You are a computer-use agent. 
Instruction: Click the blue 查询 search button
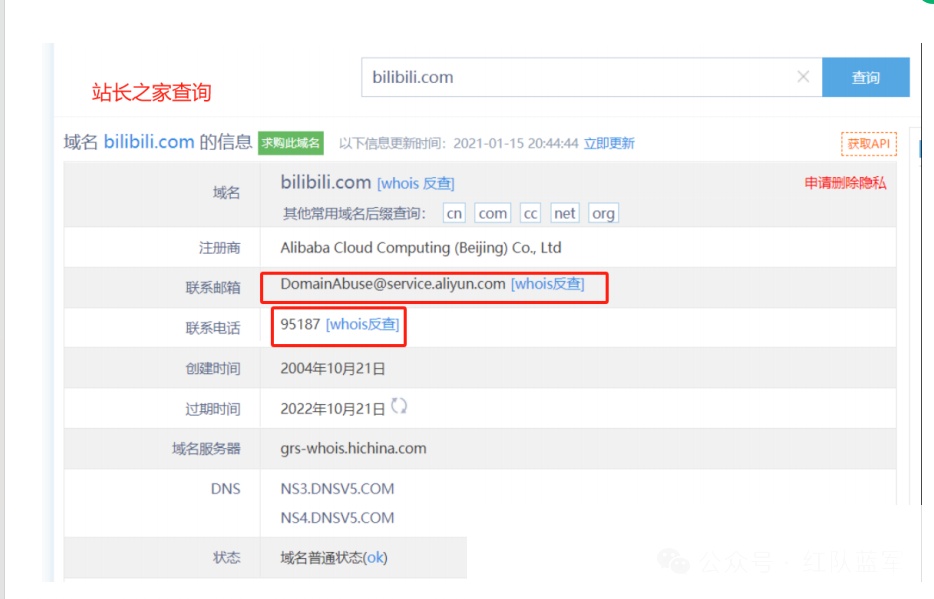tap(865, 77)
